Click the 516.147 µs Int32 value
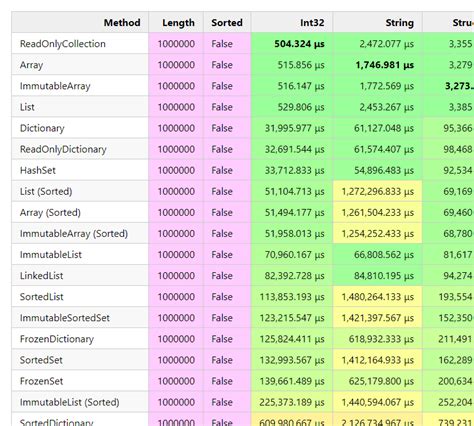Image resolution: width=474 pixels, height=426 pixels. click(301, 86)
